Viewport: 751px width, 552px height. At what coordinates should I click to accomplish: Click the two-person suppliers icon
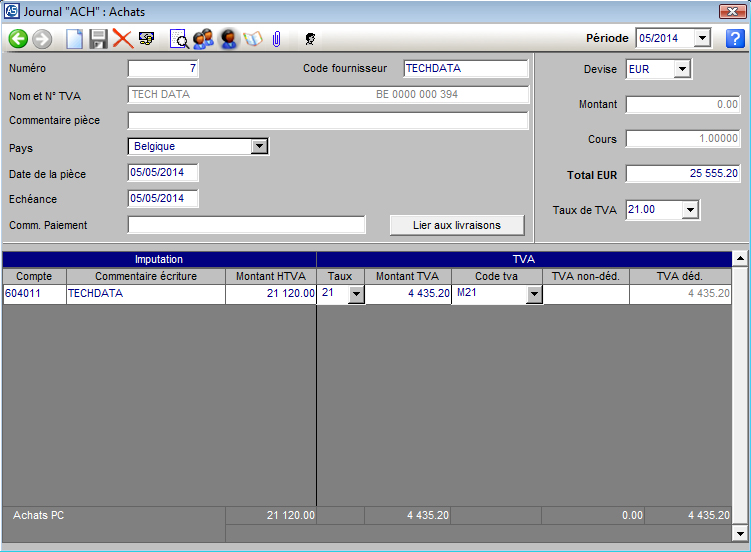click(204, 39)
